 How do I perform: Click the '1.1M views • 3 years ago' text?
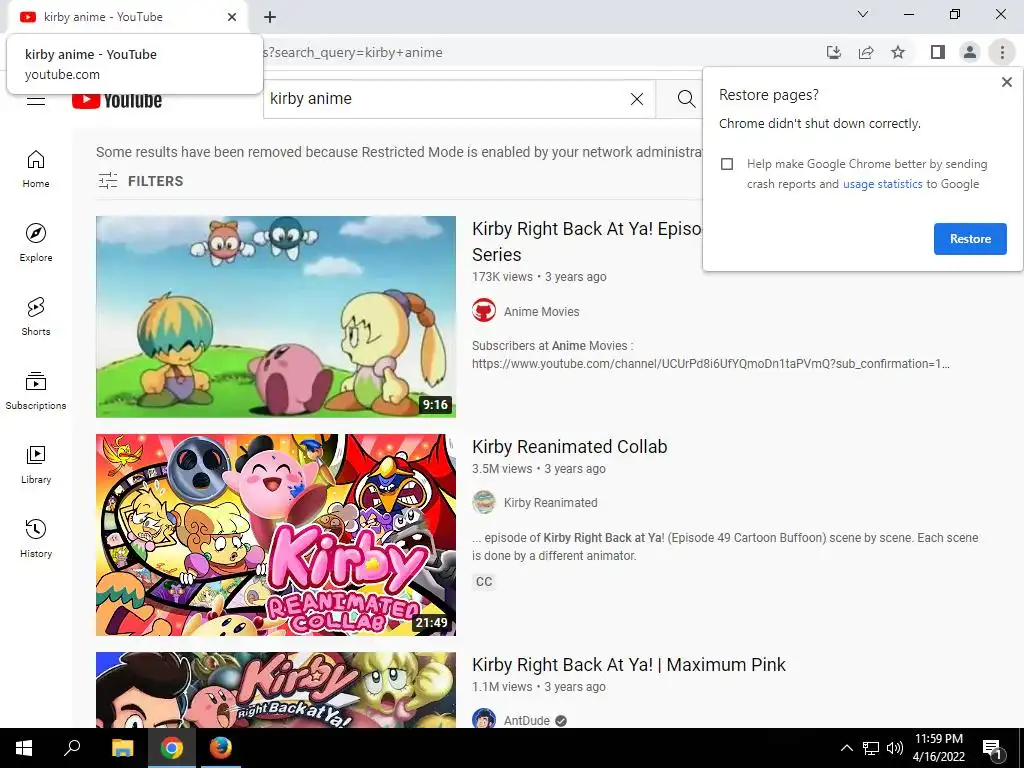(x=539, y=687)
